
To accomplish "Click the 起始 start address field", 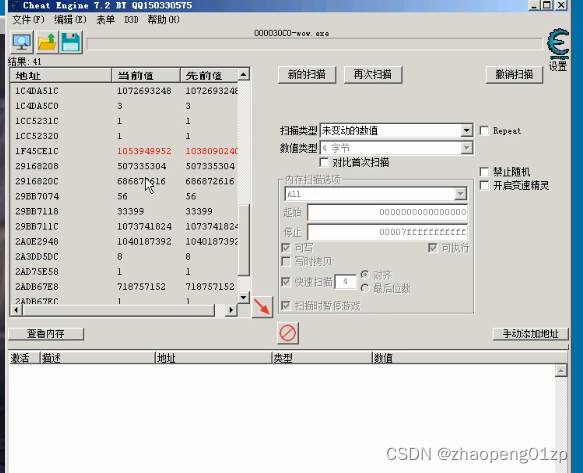I will 387,213.
